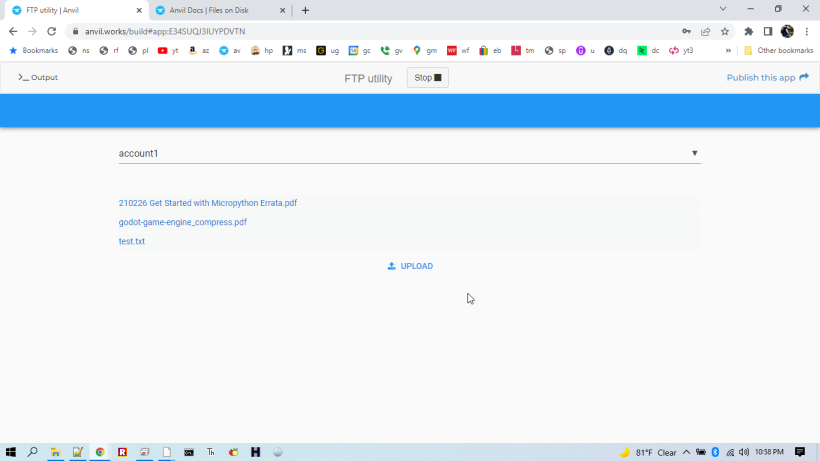Show hidden system tray icons

coord(686,452)
